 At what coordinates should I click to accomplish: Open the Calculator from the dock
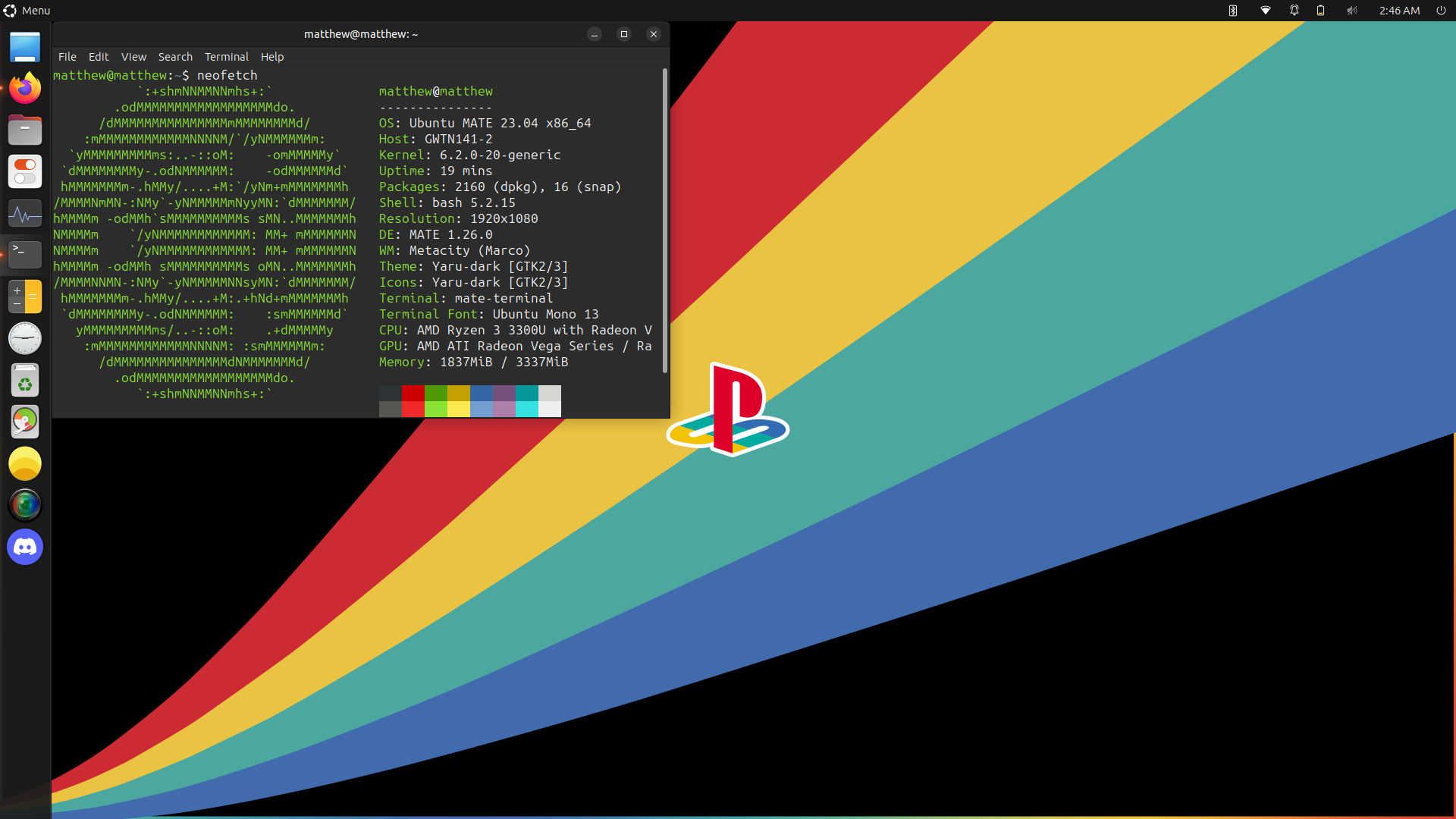point(25,297)
